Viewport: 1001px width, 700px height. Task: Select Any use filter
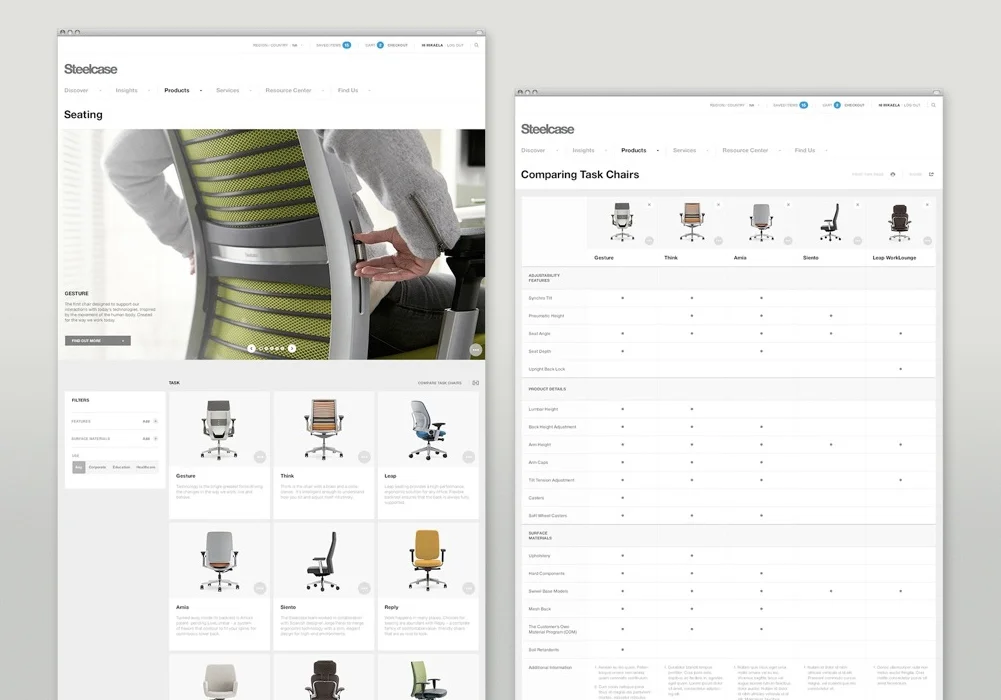click(79, 467)
